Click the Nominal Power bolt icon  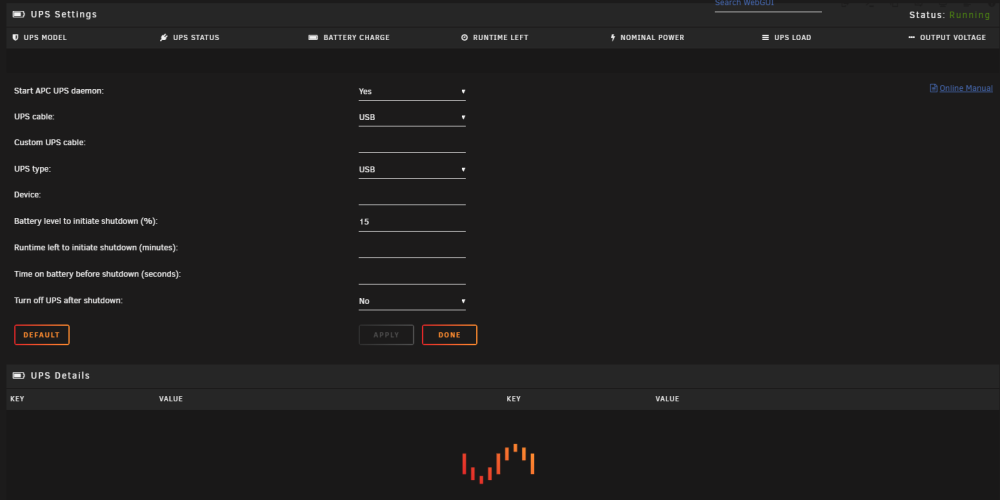pos(614,38)
